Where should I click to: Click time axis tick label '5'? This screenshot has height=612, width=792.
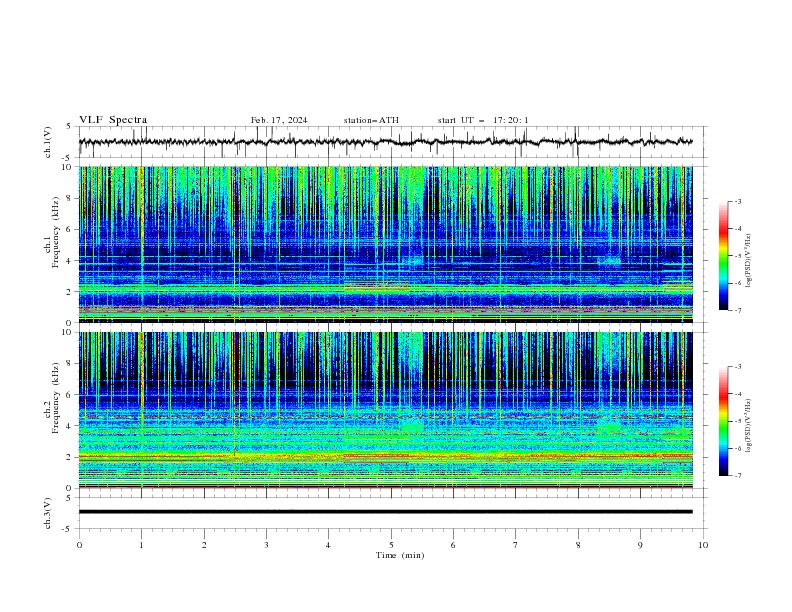(391, 545)
